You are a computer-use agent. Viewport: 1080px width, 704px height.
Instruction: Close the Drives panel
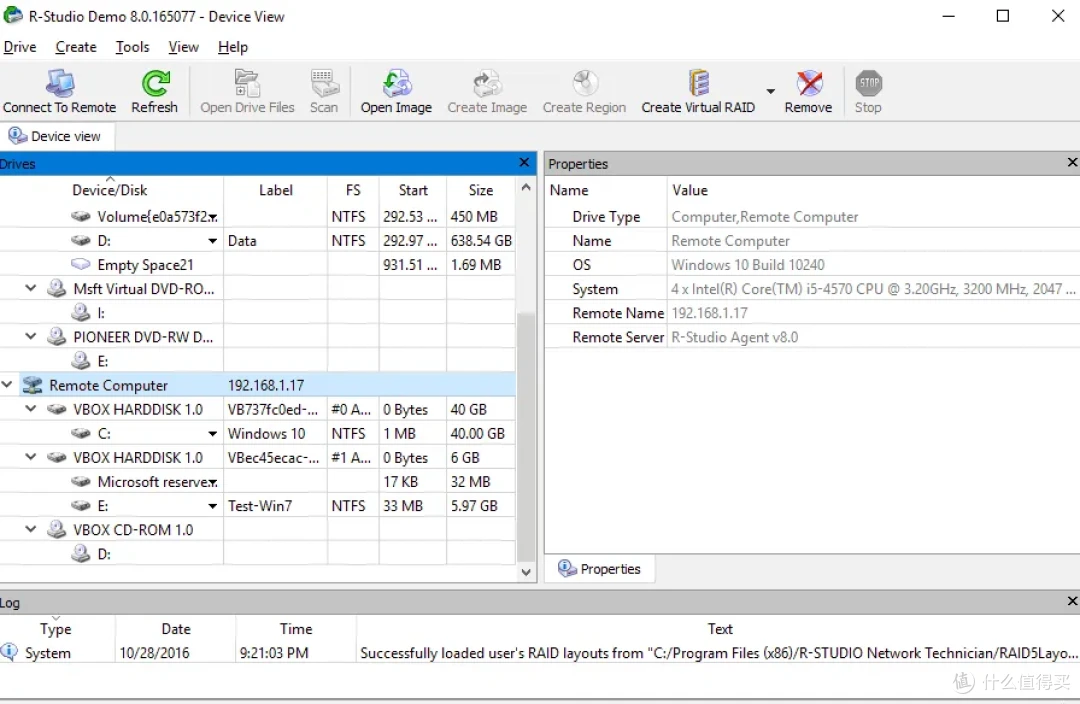524,163
